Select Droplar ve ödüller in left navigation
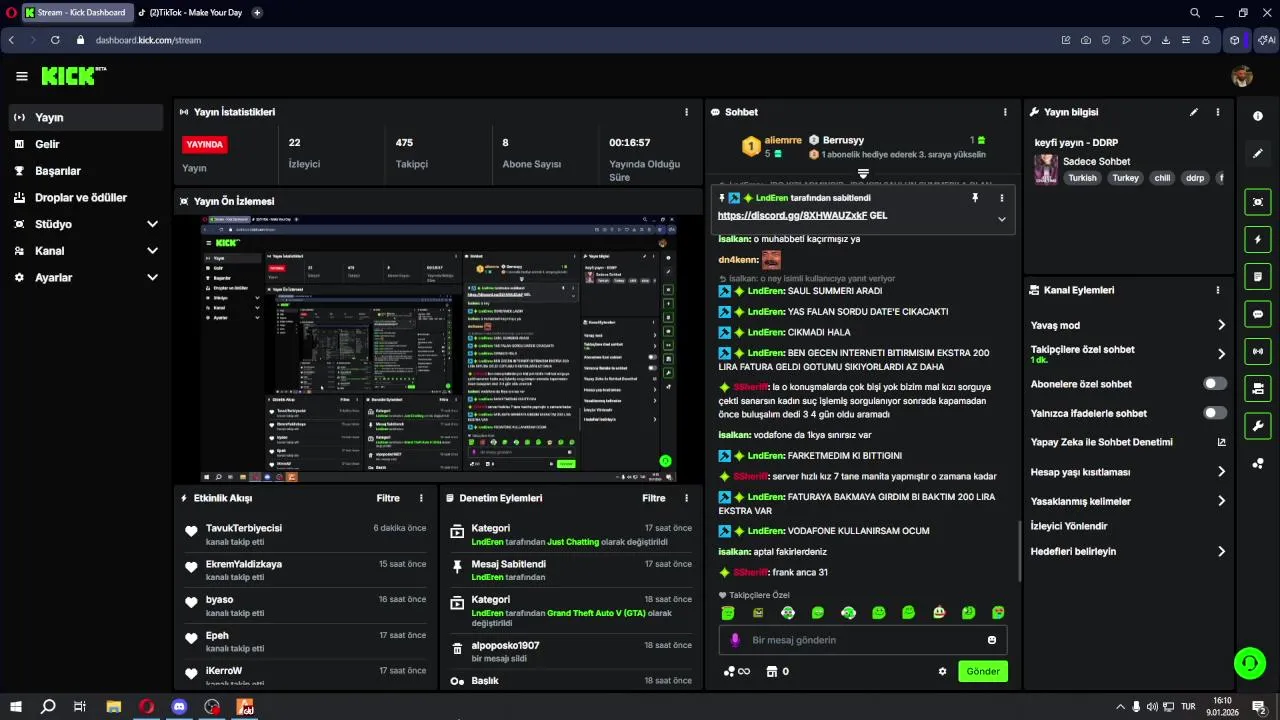Viewport: 1280px width, 720px height. [85, 198]
